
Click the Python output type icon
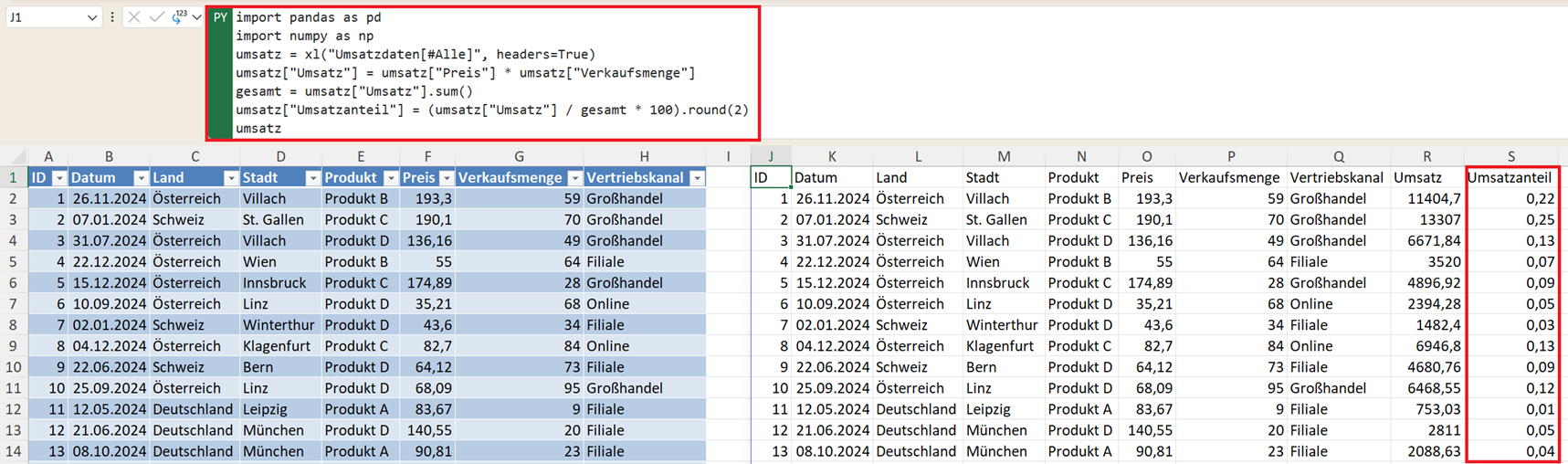[x=180, y=17]
